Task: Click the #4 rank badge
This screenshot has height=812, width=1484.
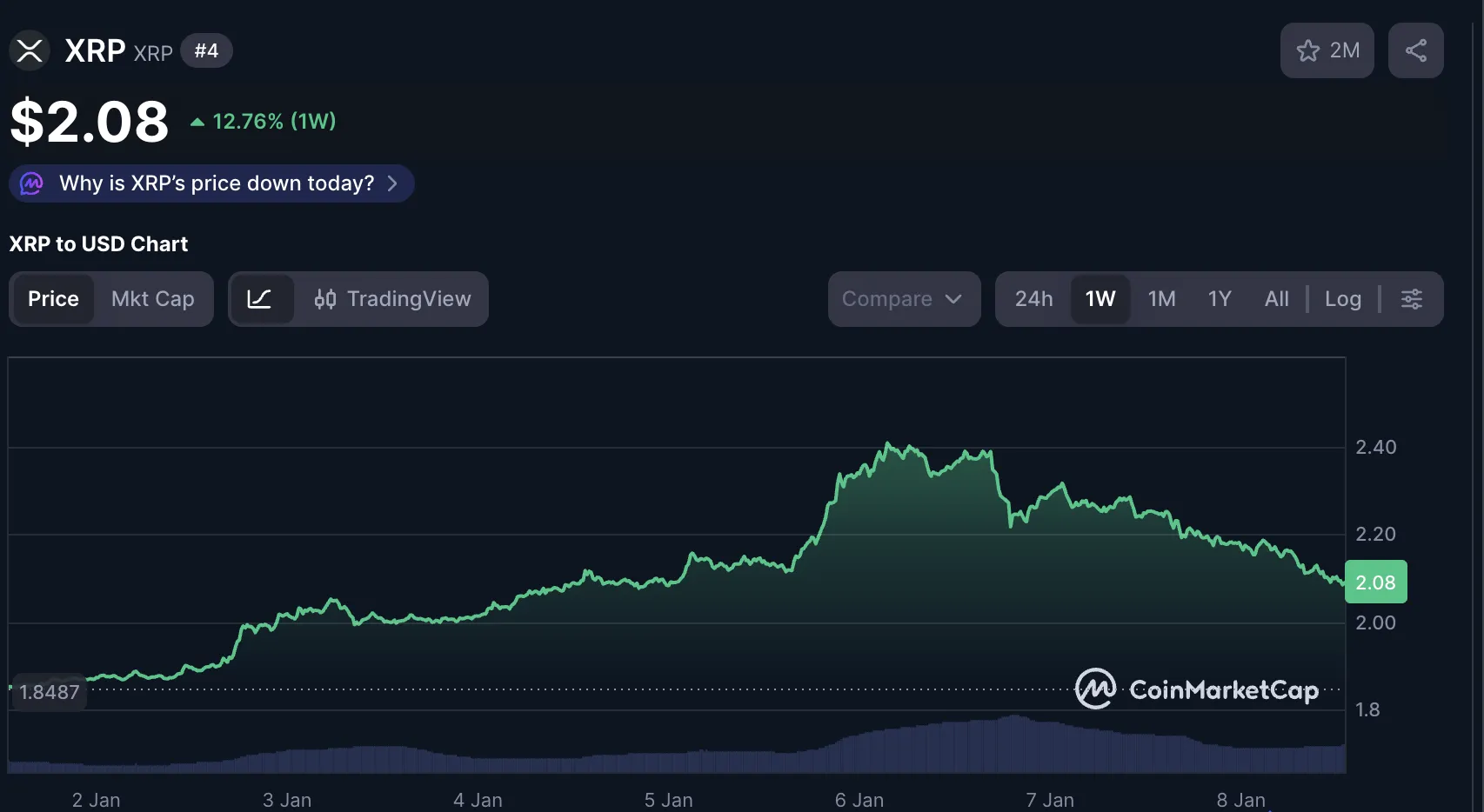Action: pyautogui.click(x=206, y=50)
